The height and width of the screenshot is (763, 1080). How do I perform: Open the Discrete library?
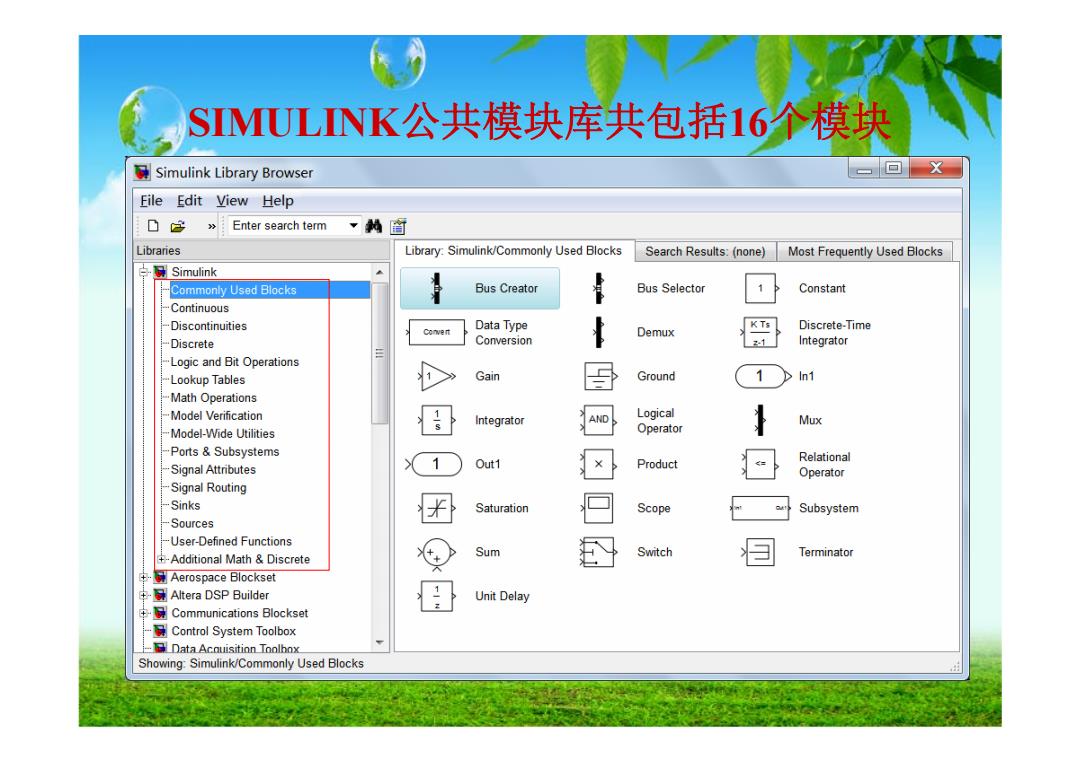(192, 344)
